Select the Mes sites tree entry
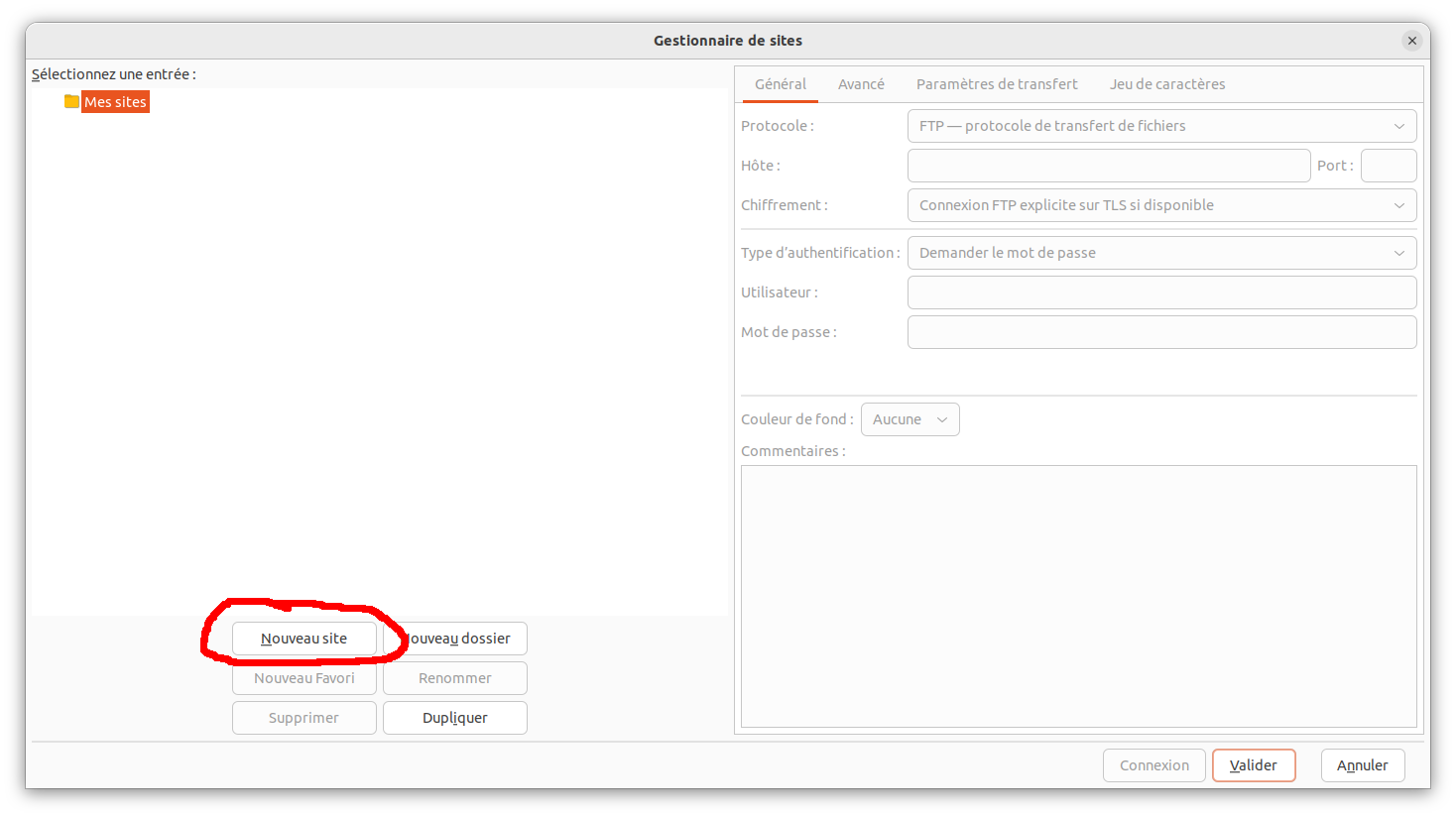This screenshot has width=1456, height=817. (115, 102)
